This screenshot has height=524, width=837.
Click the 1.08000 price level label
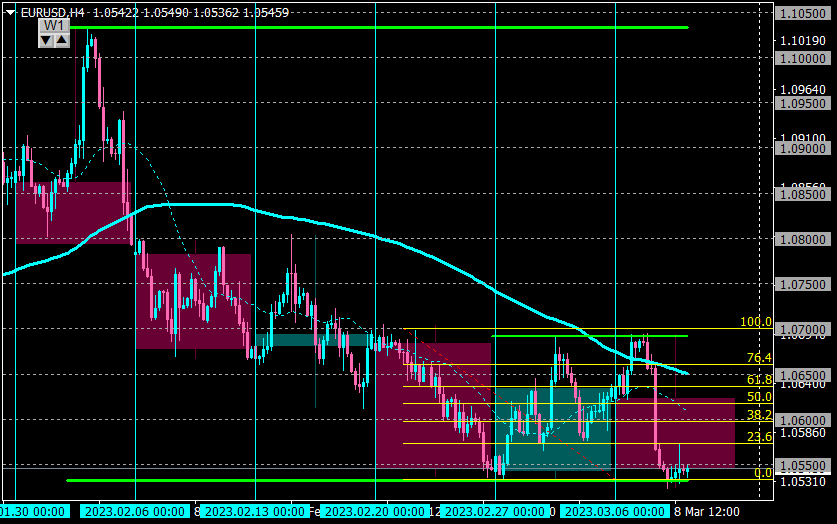(x=803, y=239)
